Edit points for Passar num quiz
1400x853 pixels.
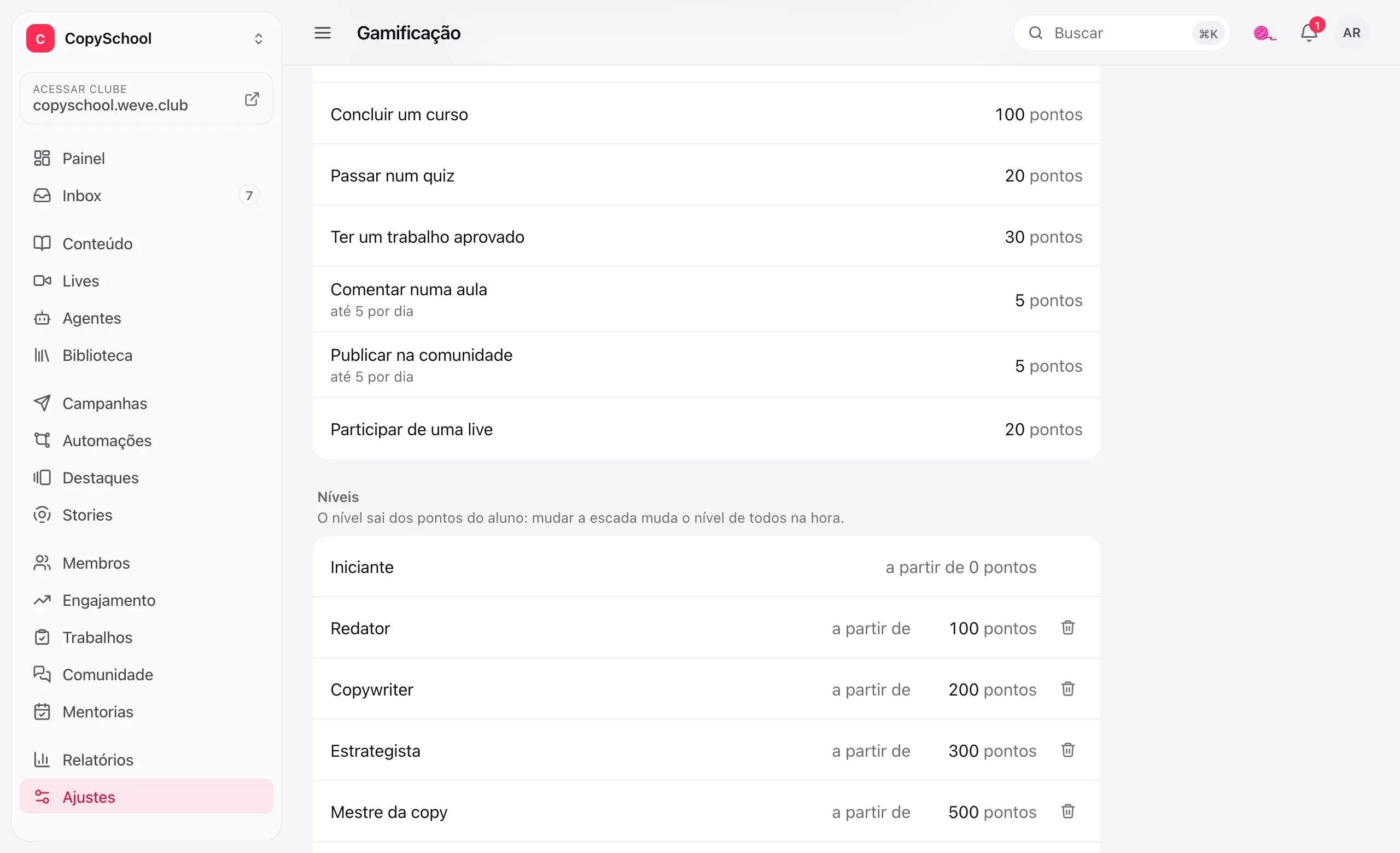tap(1014, 176)
